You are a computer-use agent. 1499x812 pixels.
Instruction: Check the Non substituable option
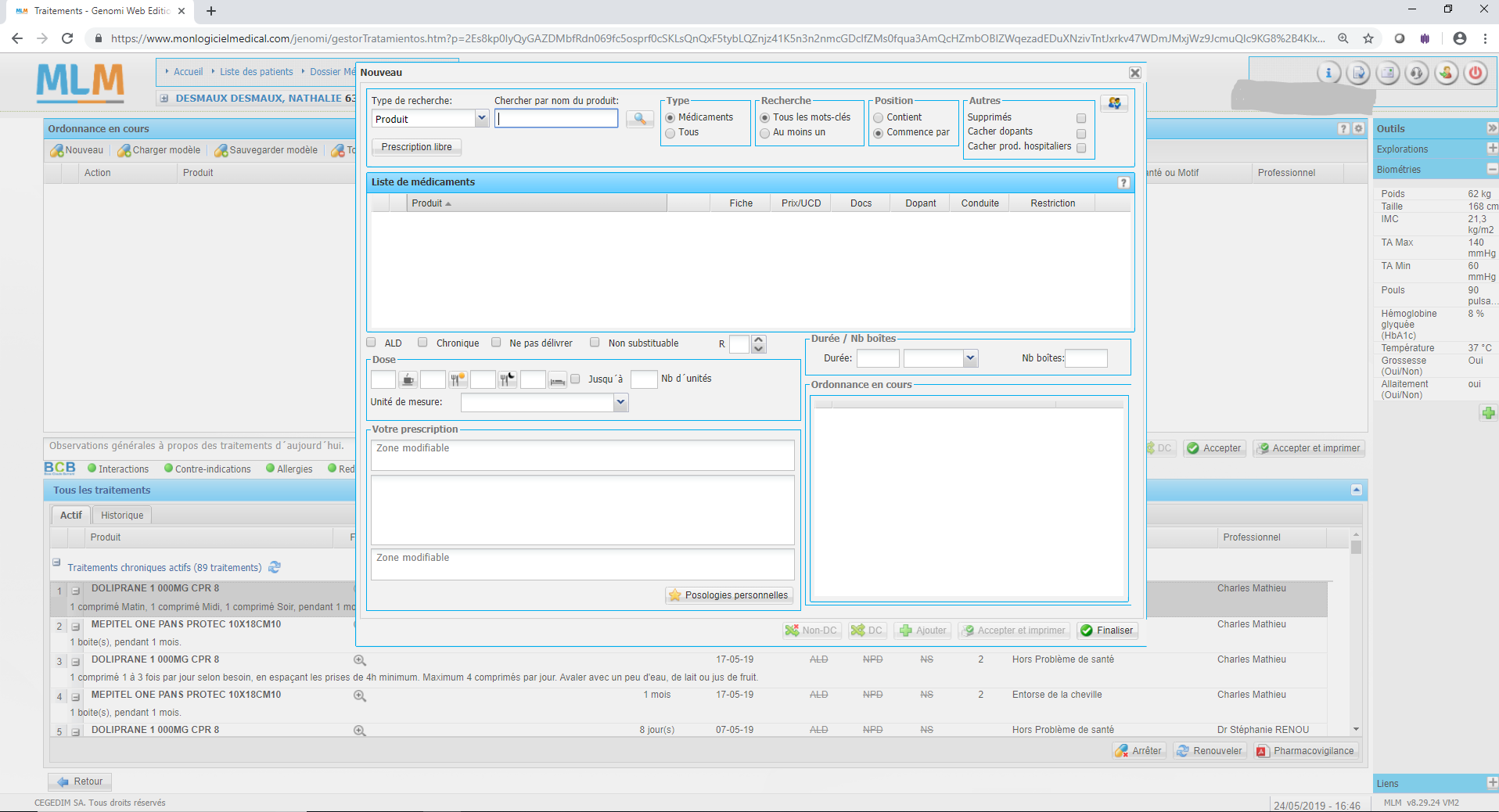(595, 343)
